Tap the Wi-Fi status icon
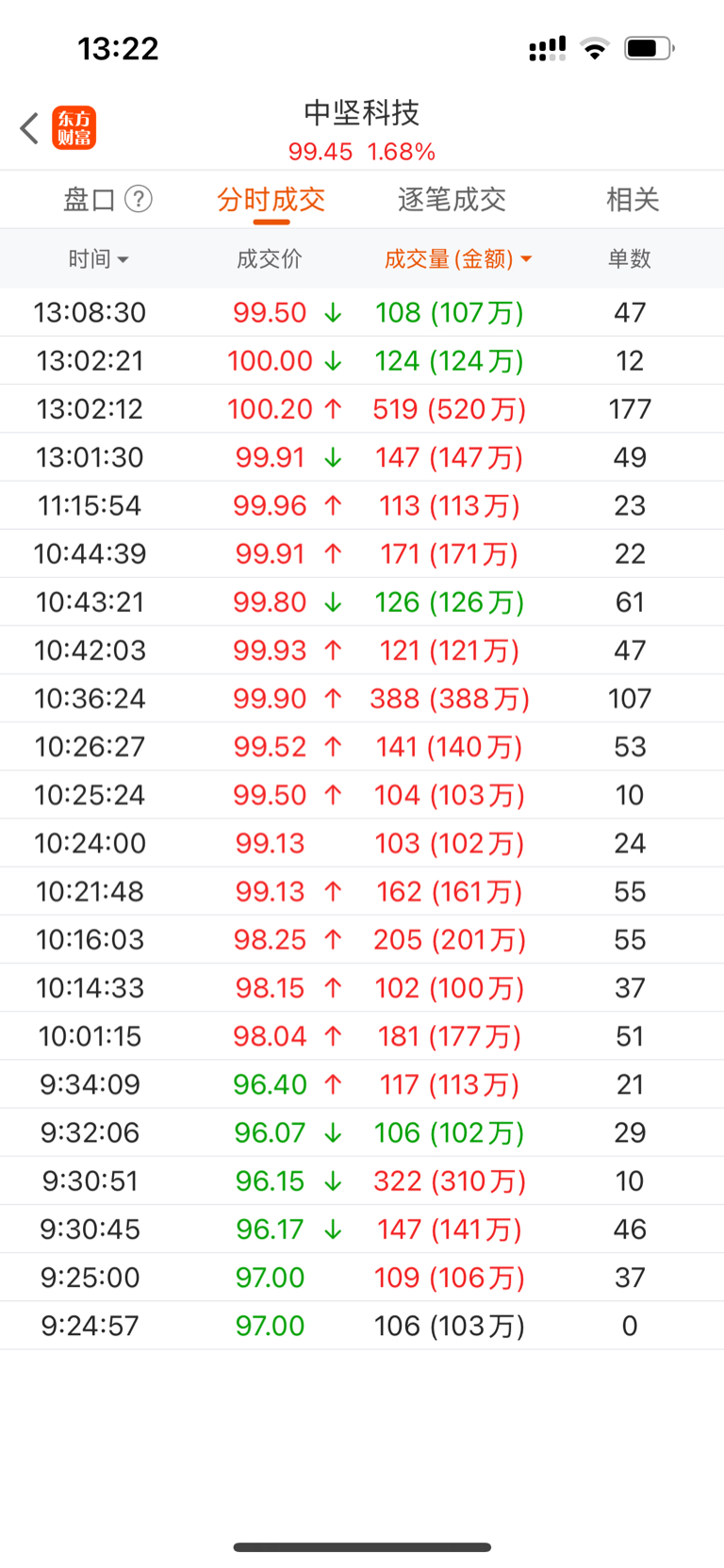The image size is (724, 1568). click(595, 48)
